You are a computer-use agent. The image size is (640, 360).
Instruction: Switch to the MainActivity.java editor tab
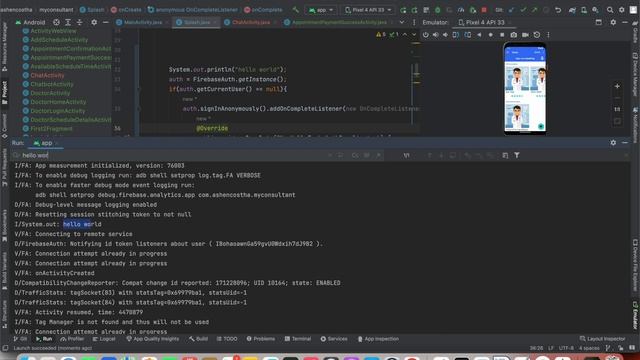(x=142, y=22)
